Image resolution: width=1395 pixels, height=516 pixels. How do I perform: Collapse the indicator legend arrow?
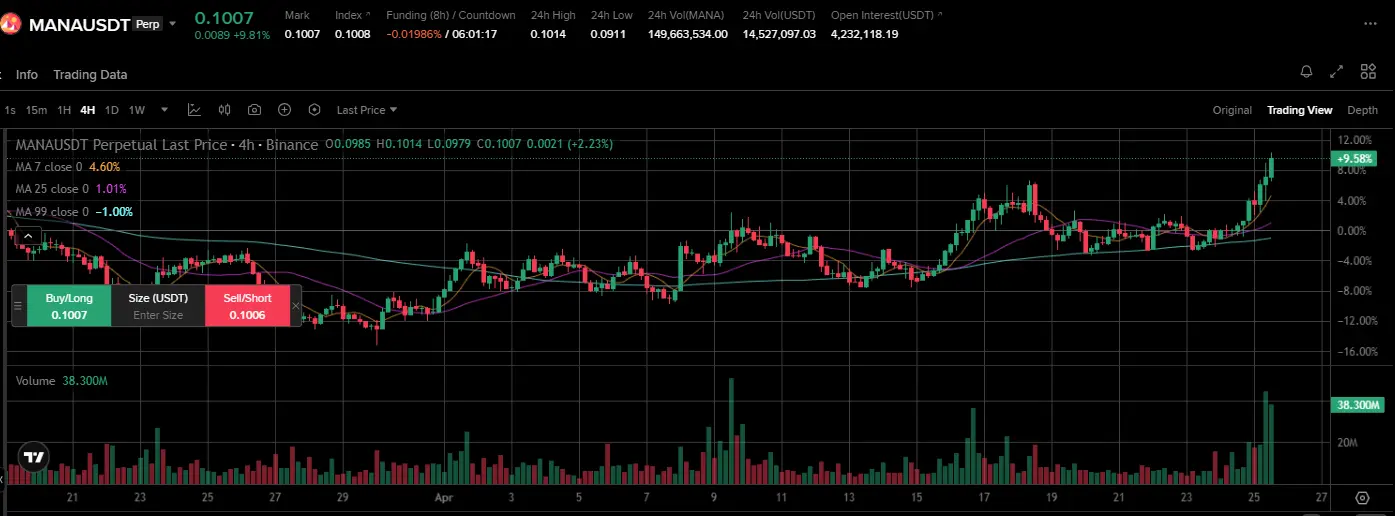[x=28, y=236]
